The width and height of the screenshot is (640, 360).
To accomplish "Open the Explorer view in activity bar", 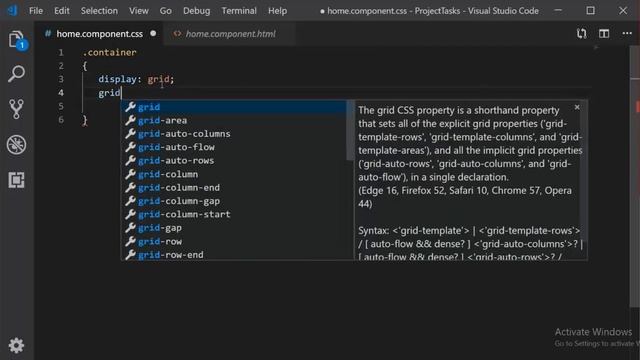I will click(x=16, y=40).
